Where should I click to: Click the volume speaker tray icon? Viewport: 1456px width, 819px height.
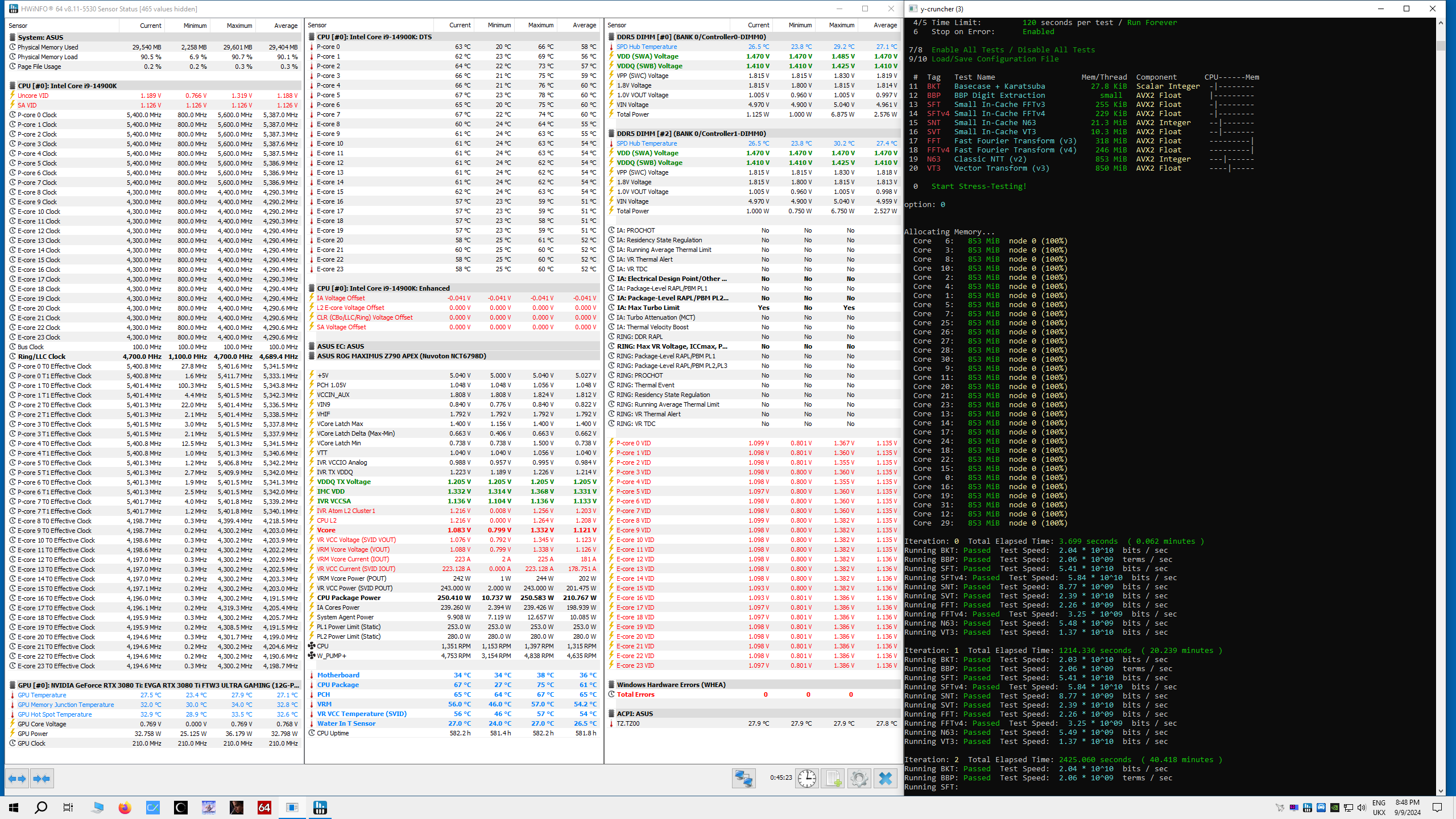point(1362,808)
